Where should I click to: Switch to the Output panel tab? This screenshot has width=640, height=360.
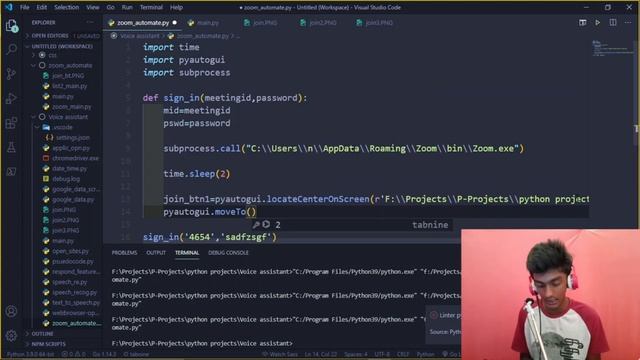(156, 253)
